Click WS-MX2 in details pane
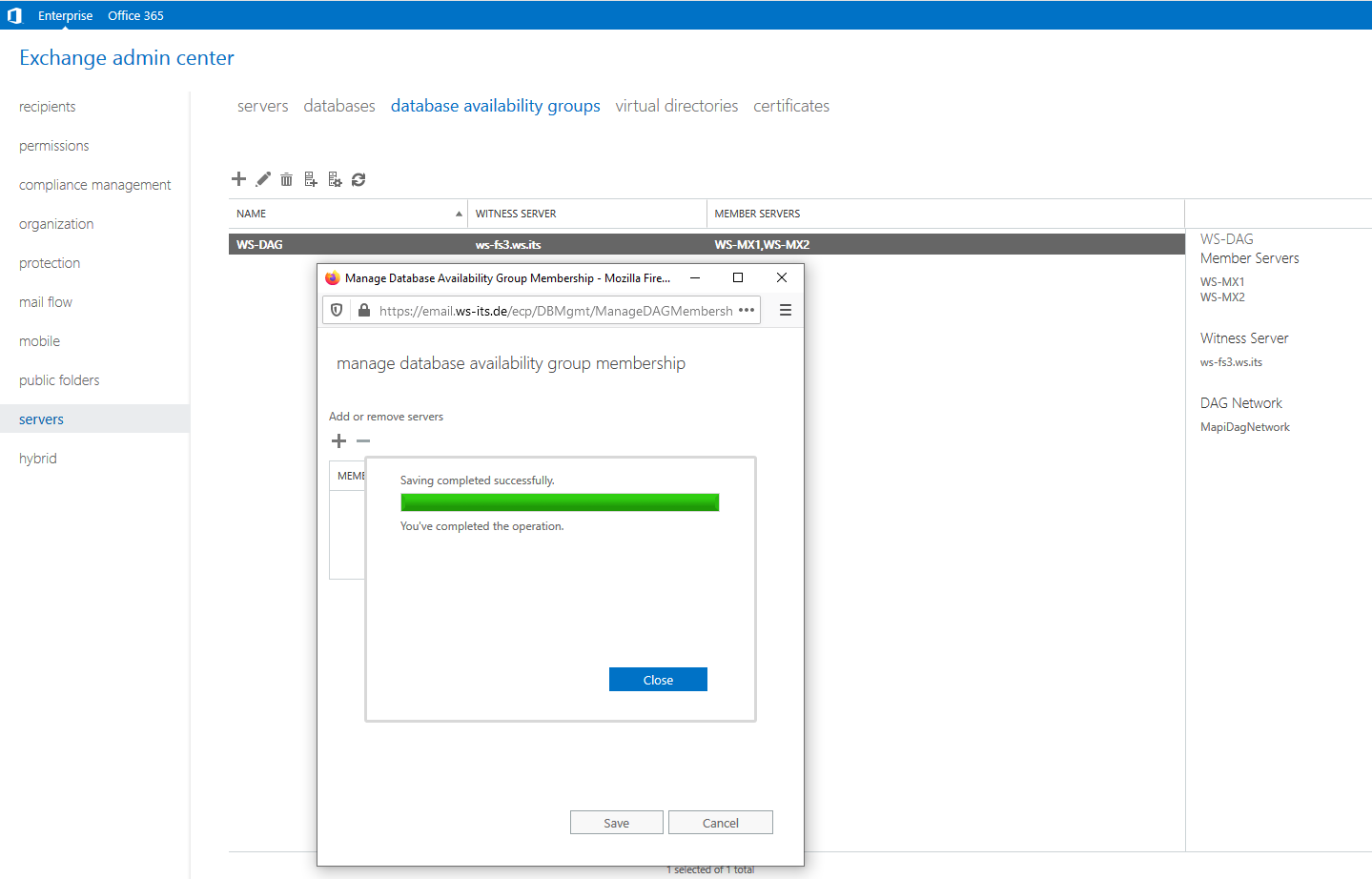 [x=1222, y=297]
